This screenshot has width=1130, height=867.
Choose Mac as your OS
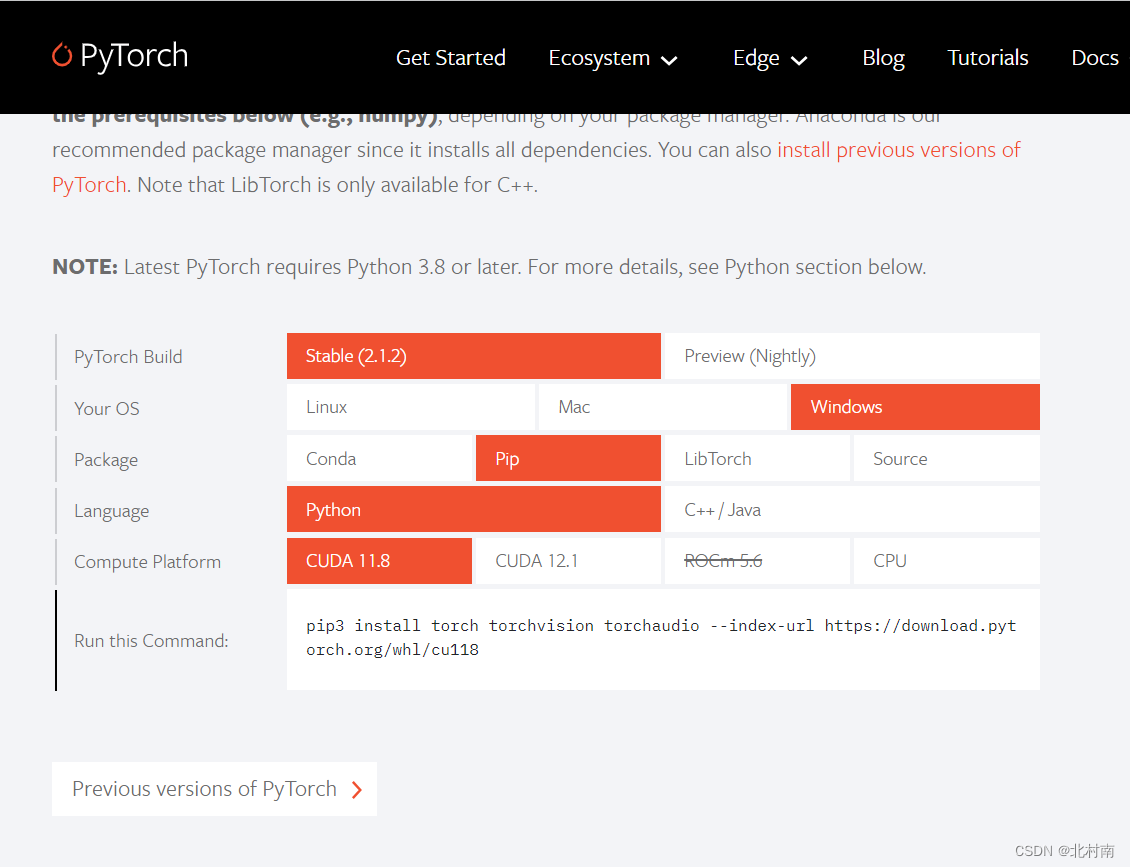click(663, 407)
